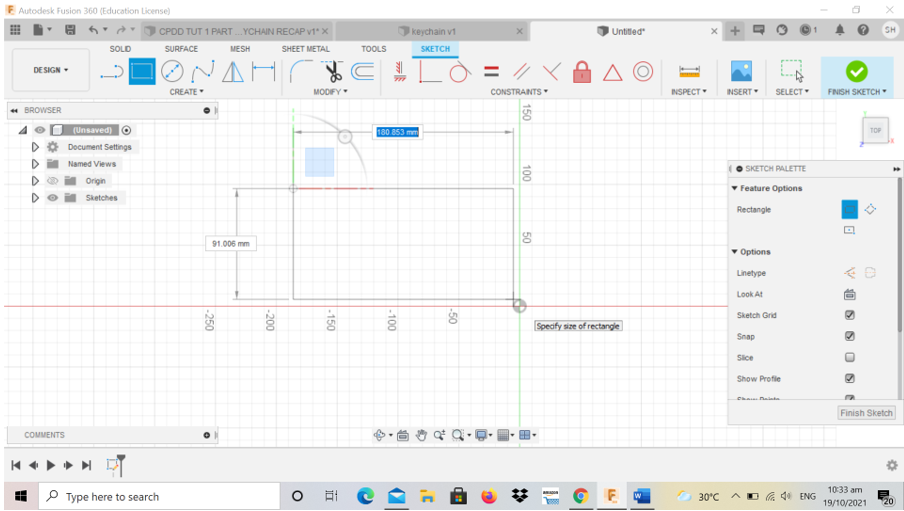
Task: Expand the Sketches tree node
Action: coord(35,198)
